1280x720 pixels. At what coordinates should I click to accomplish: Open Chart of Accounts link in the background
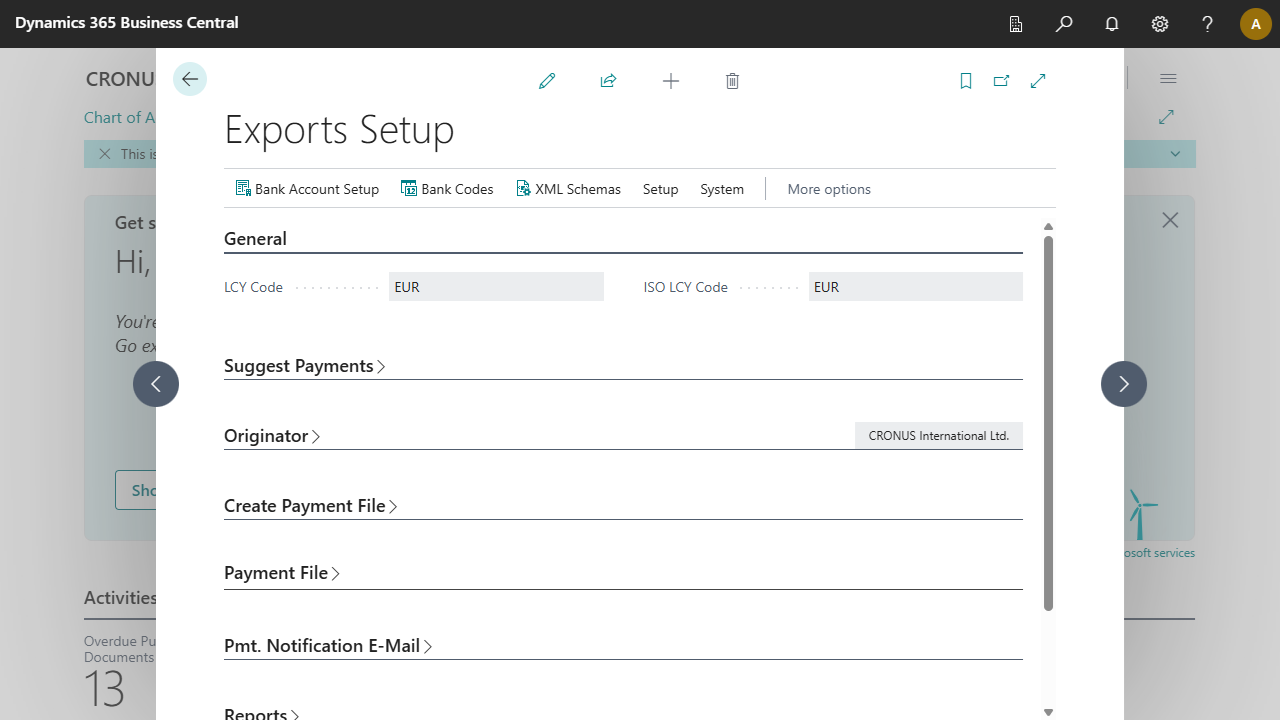119,117
